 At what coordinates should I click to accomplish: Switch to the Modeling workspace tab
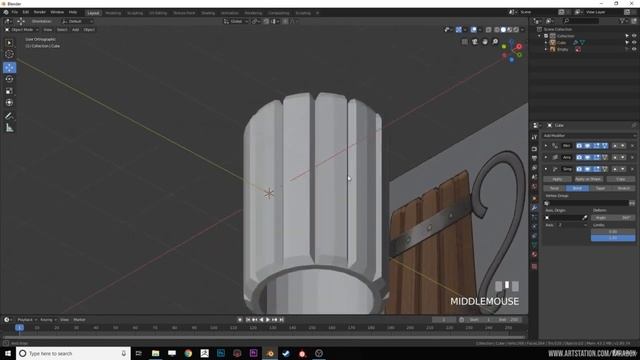[x=113, y=13]
